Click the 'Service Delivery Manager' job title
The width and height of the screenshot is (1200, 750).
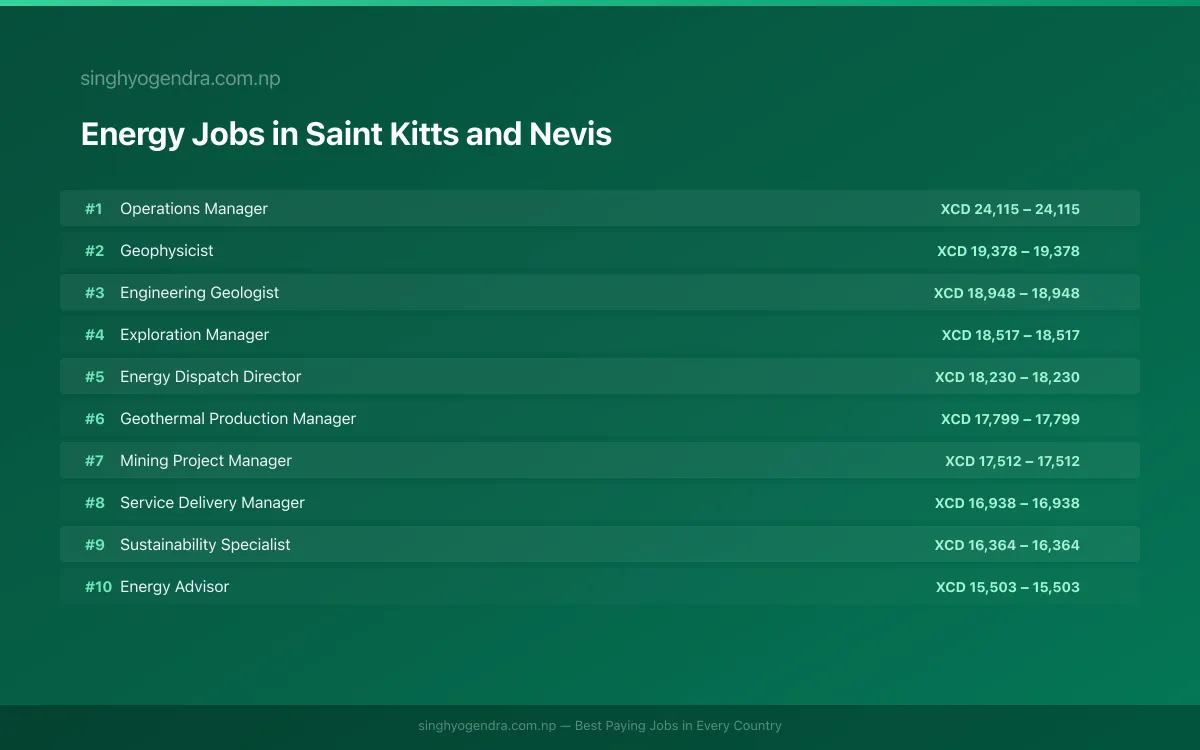coord(212,503)
